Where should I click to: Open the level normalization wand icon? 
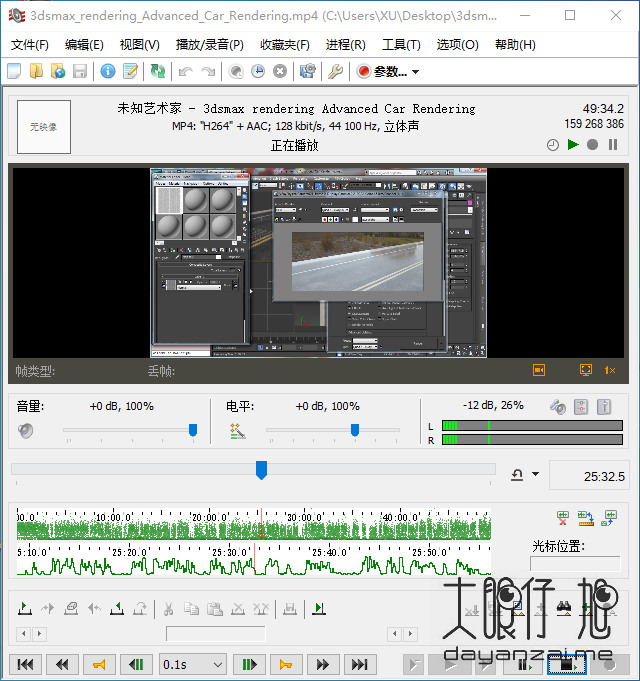(238, 430)
